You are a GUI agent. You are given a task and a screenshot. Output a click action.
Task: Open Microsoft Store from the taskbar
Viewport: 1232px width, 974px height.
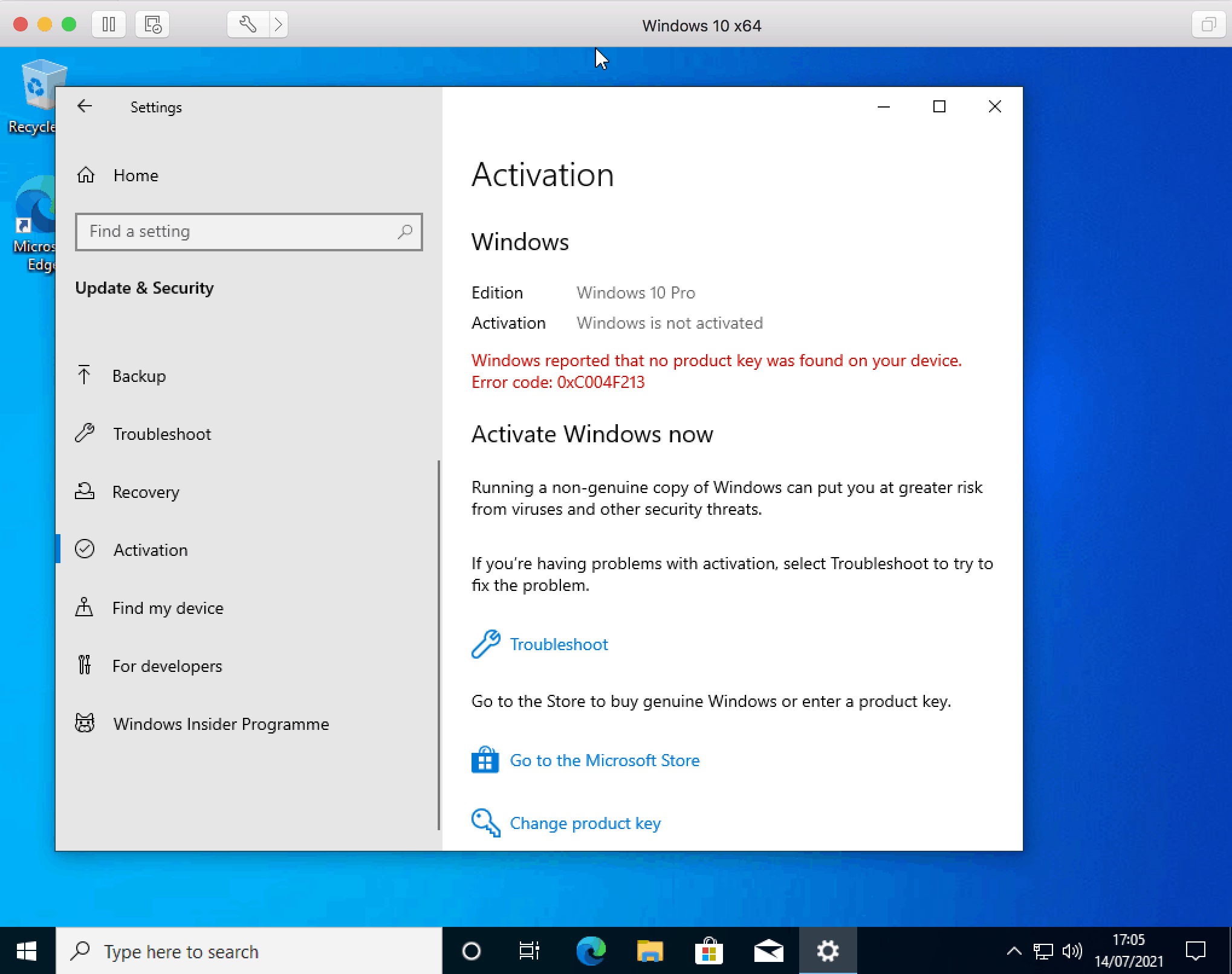tap(709, 951)
